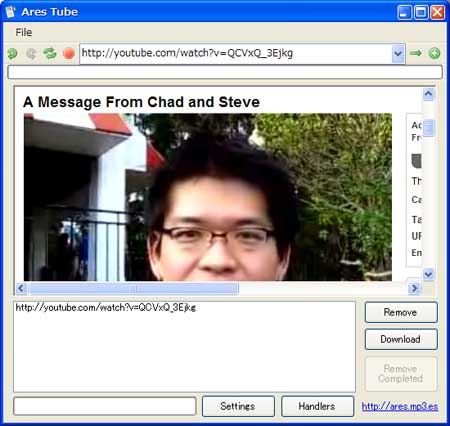This screenshot has height=426, width=450.
Task: Add video with green plus icon
Action: pos(434,53)
